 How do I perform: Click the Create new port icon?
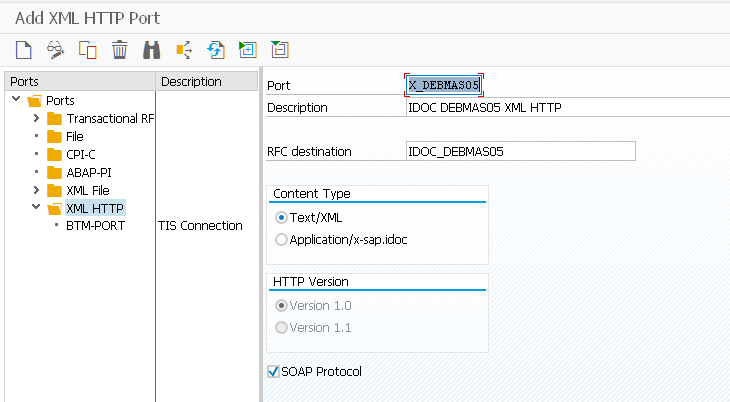pos(23,50)
